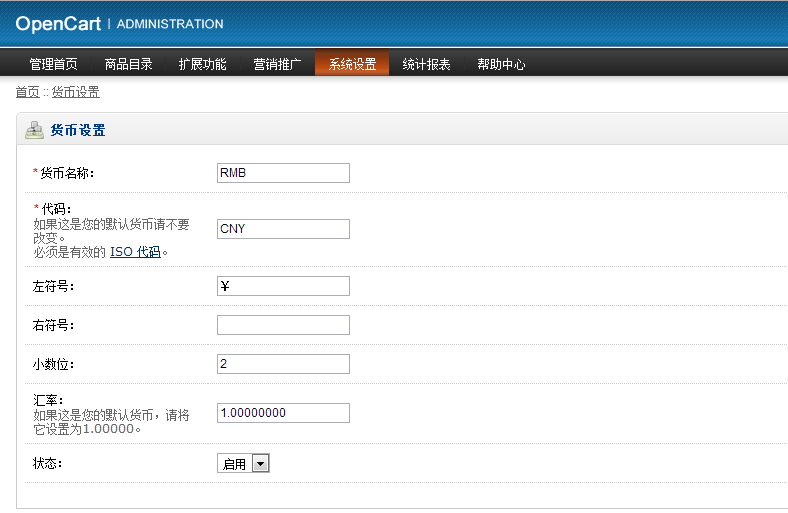Click the 小数位 input field
This screenshot has height=513, width=788.
pyautogui.click(x=283, y=364)
